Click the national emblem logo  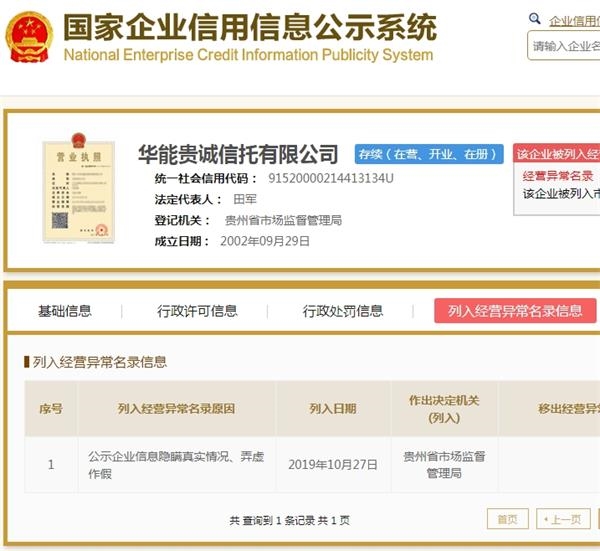(29, 37)
